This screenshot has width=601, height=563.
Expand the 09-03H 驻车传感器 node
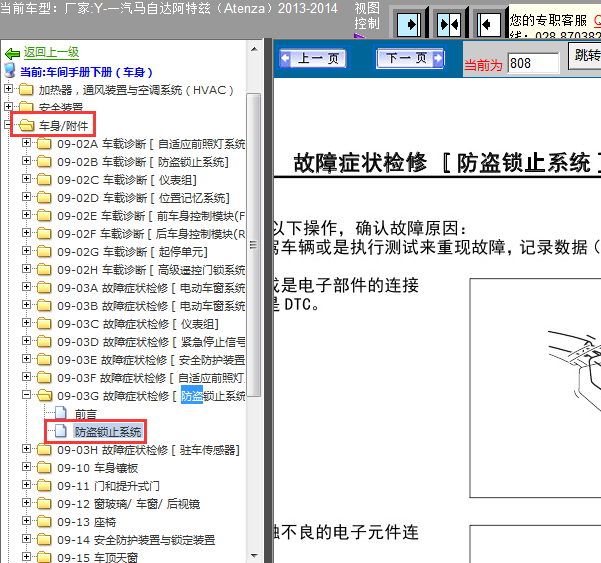click(x=26, y=449)
